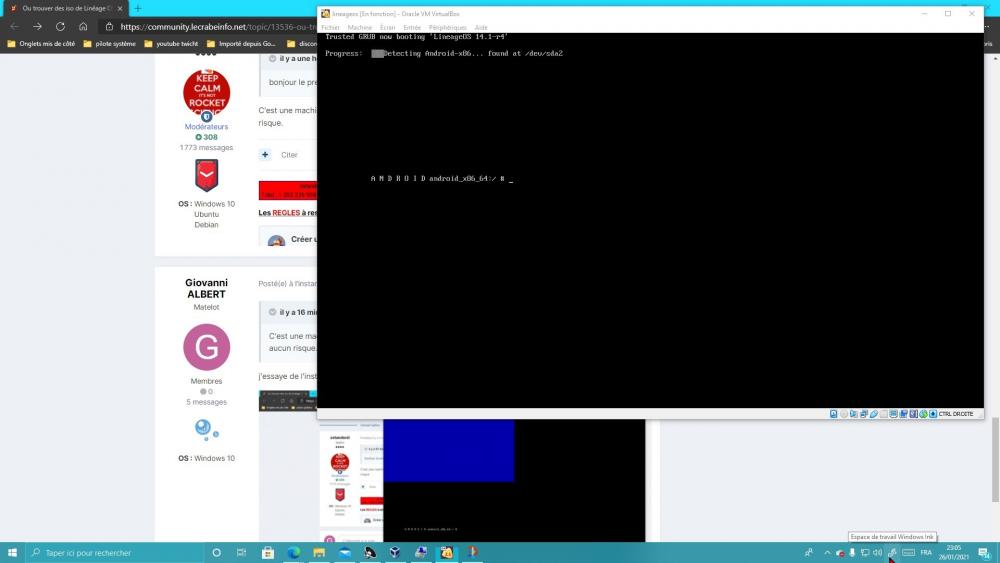
Task: Open VirtualBox Écran menu
Action: click(388, 27)
